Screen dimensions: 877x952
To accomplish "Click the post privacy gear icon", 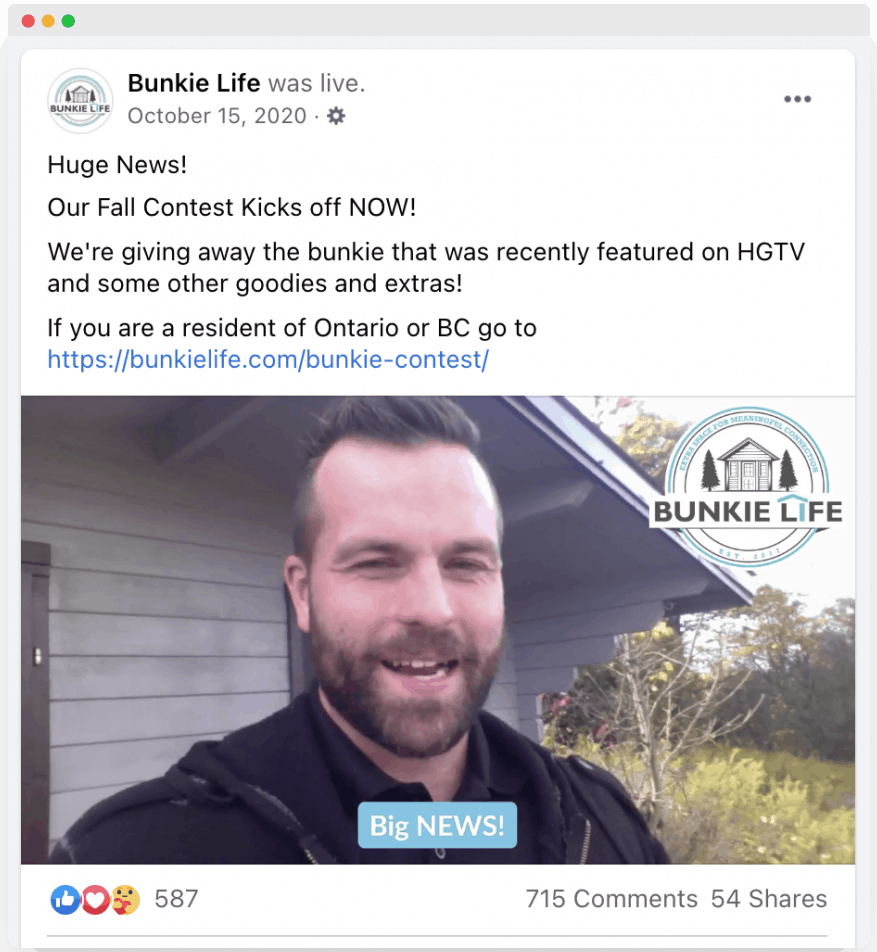I will [336, 115].
